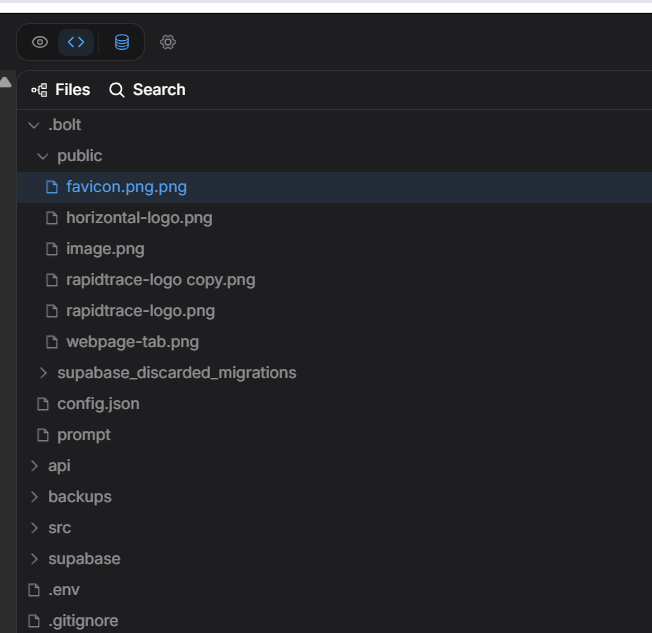This screenshot has height=633, width=652.
Task: Click the .env file icon
Action: 34,590
